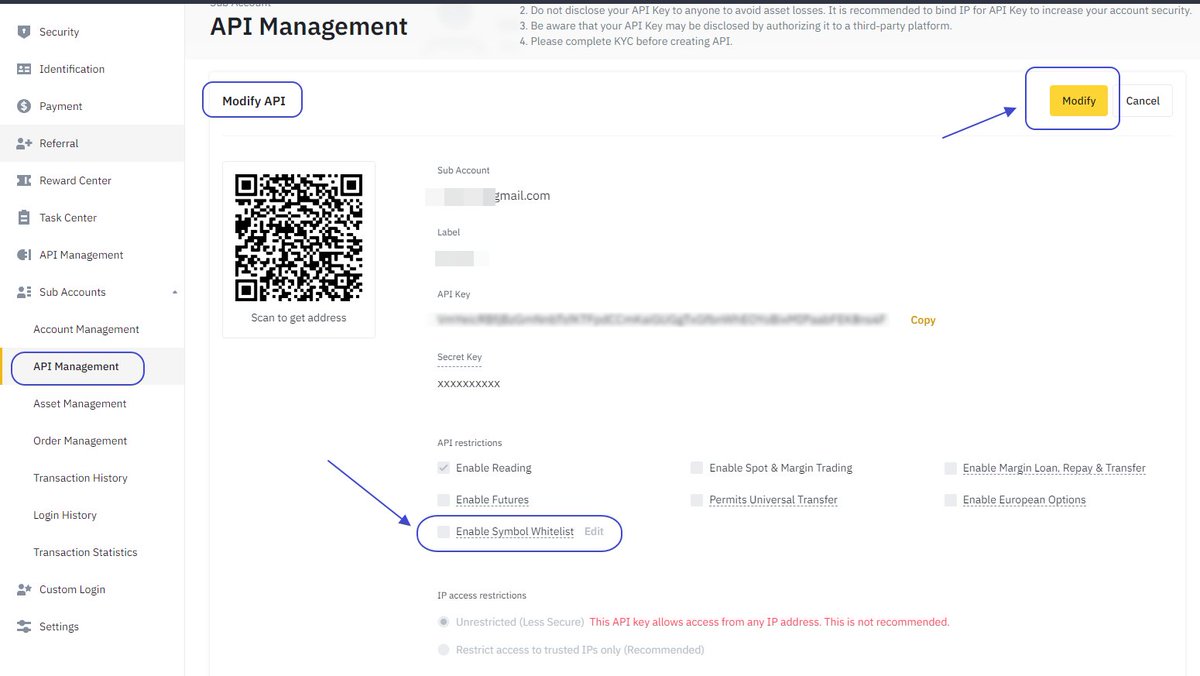This screenshot has width=1200, height=676.
Task: Click the Custom Login user icon
Action: coord(24,589)
